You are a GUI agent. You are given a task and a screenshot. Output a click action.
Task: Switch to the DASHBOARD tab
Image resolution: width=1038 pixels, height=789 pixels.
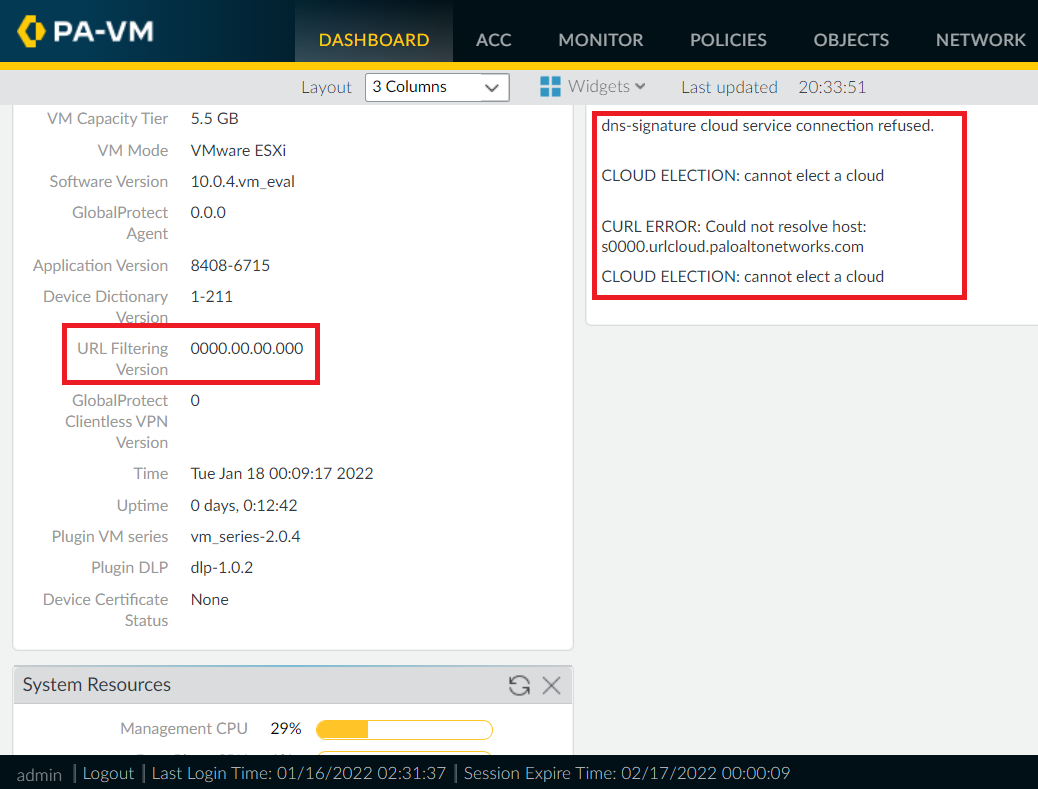(374, 40)
